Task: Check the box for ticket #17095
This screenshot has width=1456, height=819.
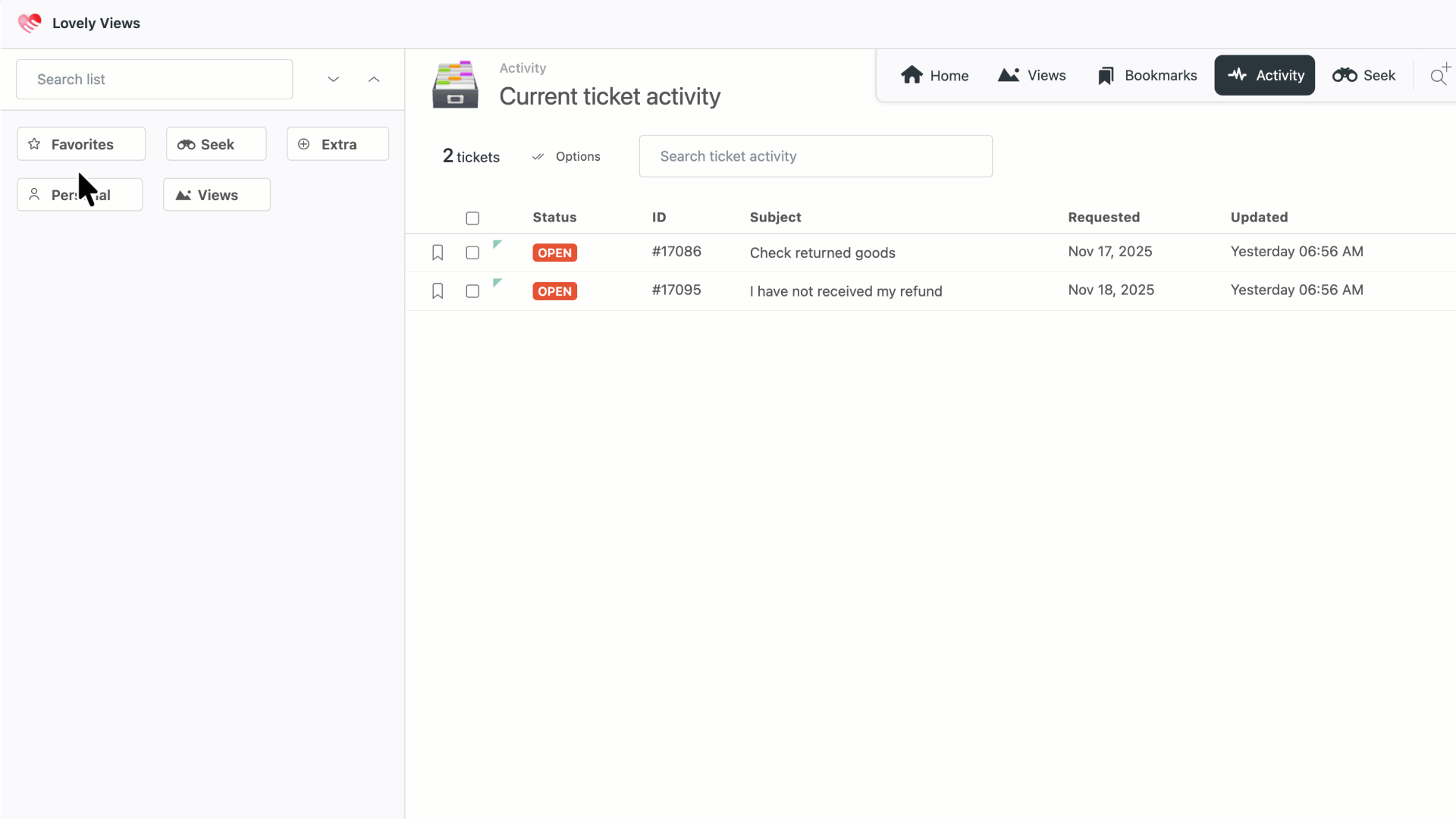Action: [x=472, y=291]
